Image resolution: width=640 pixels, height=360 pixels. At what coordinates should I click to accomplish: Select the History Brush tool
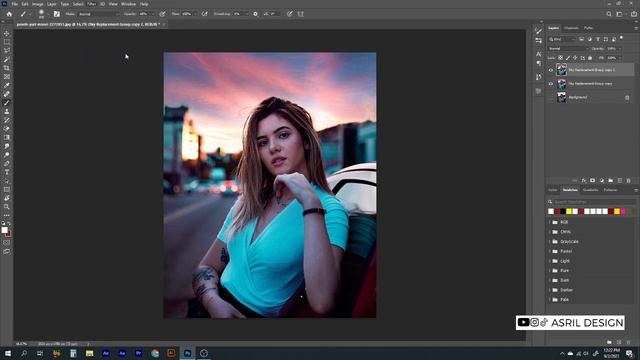pos(7,120)
